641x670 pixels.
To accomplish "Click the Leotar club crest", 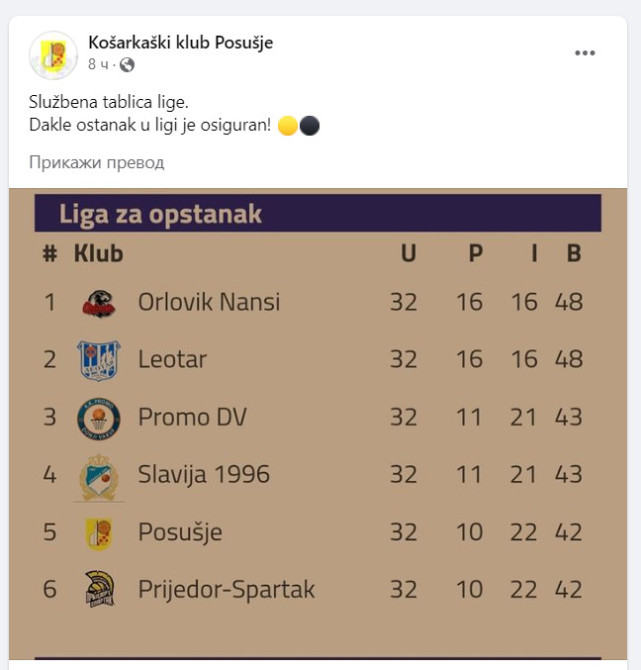I will click(98, 360).
